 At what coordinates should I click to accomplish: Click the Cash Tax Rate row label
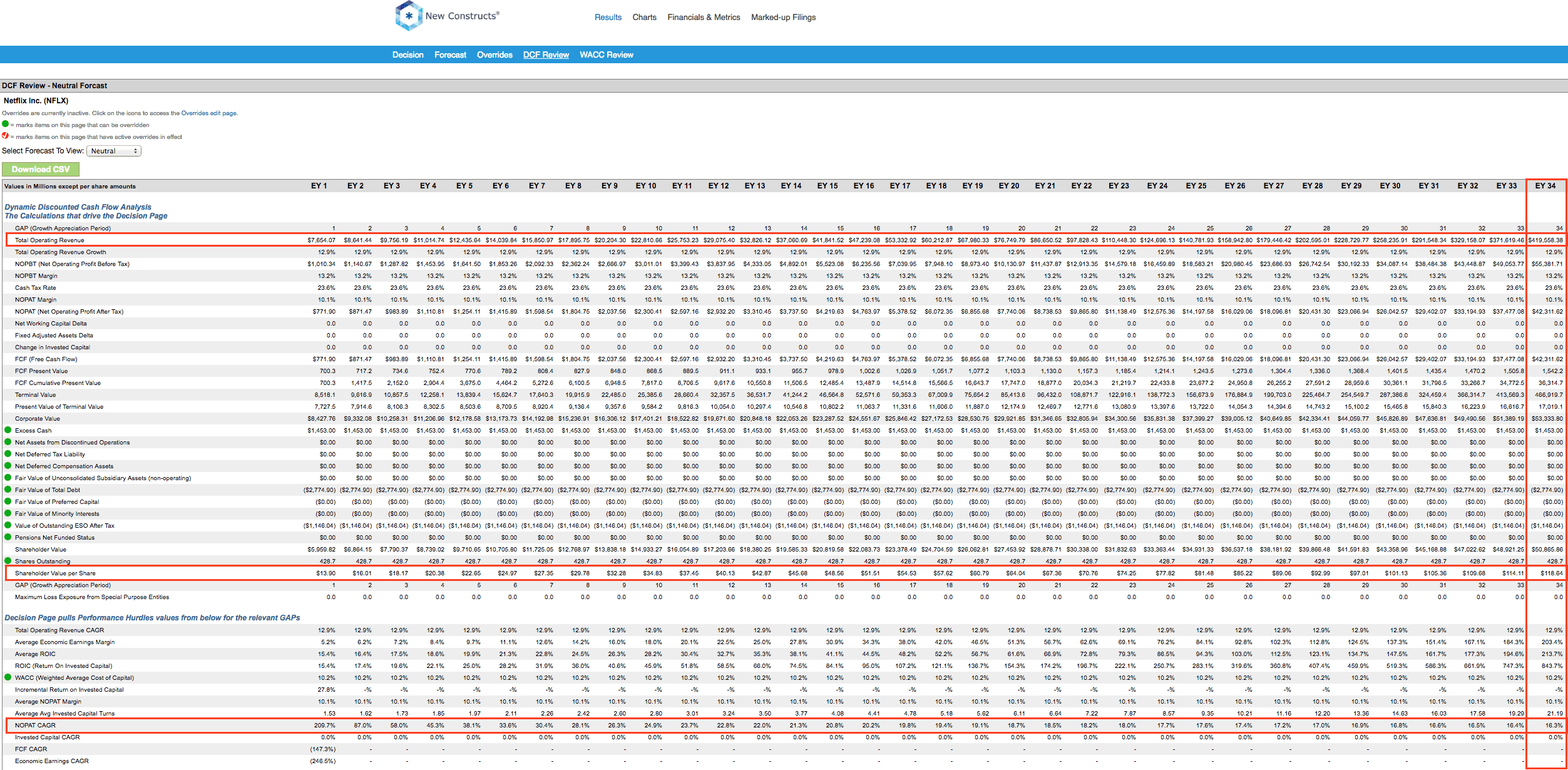pos(35,287)
